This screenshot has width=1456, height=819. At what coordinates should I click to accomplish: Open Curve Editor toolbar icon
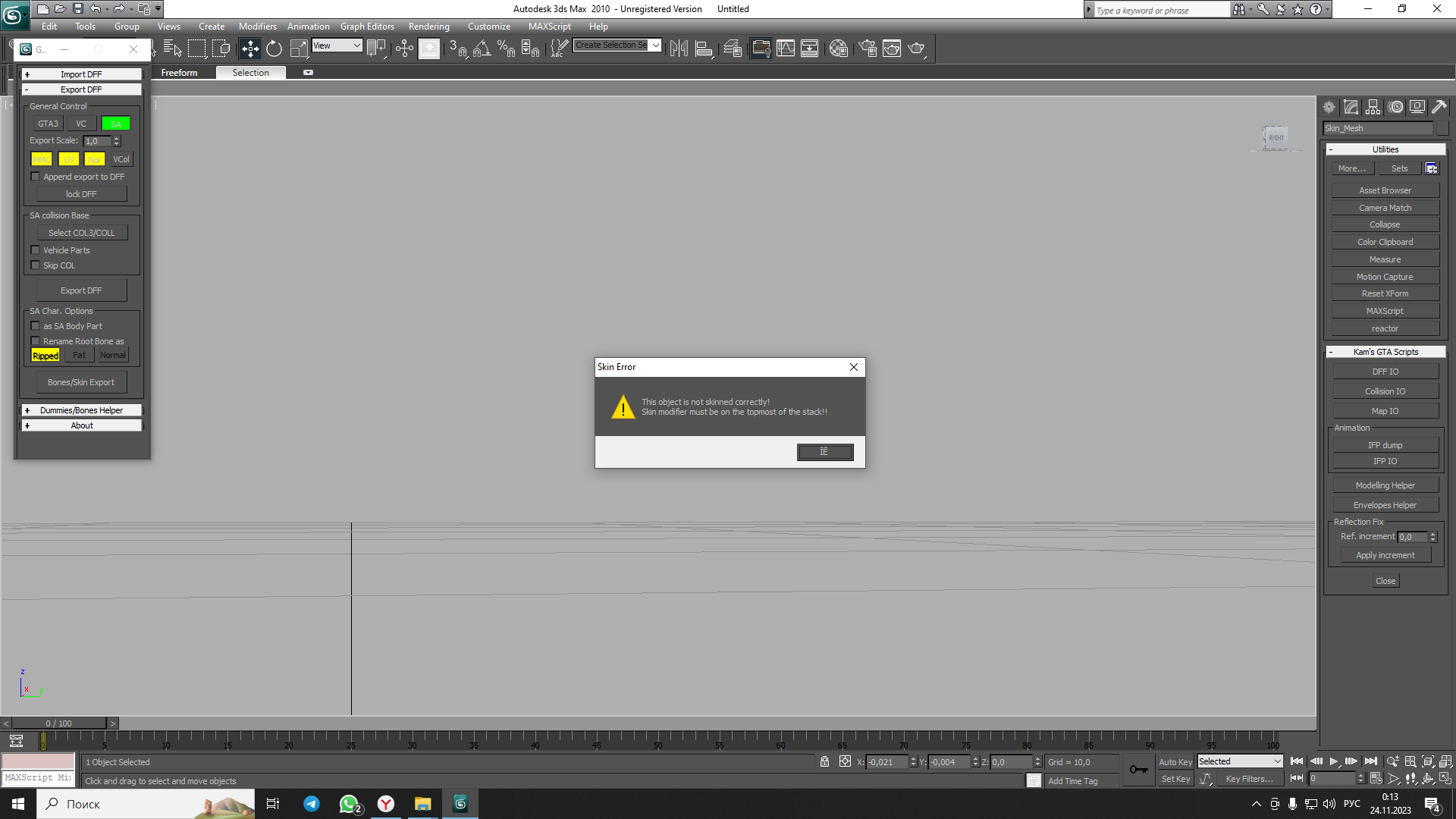coord(786,49)
